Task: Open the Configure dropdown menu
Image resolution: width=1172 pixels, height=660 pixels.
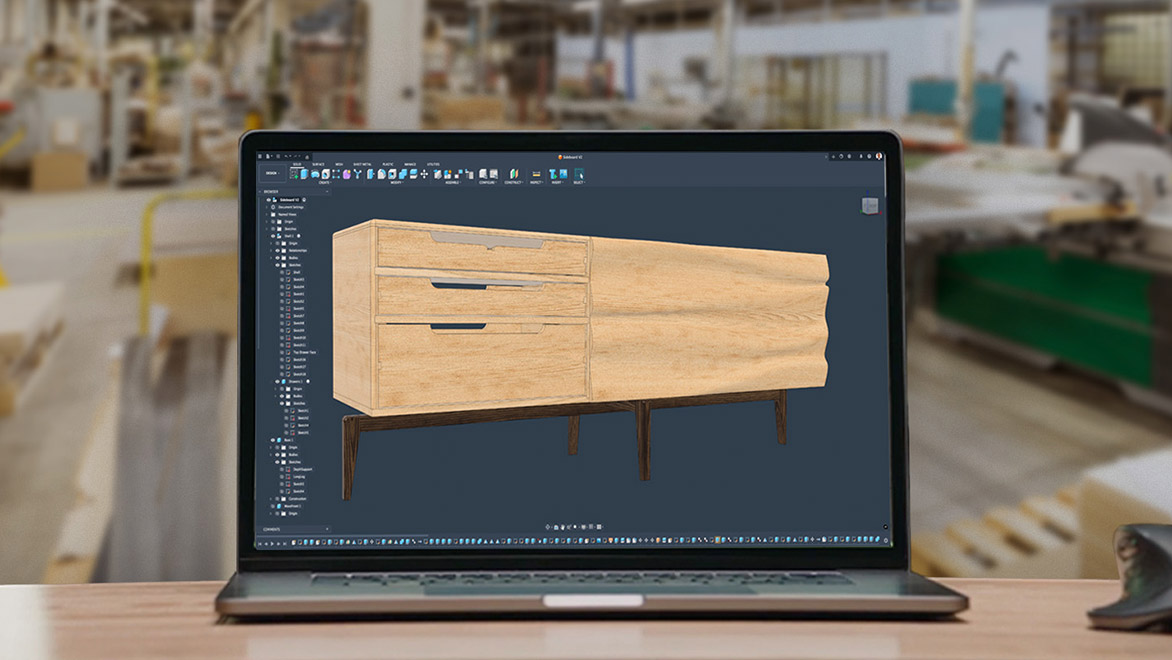Action: click(487, 182)
